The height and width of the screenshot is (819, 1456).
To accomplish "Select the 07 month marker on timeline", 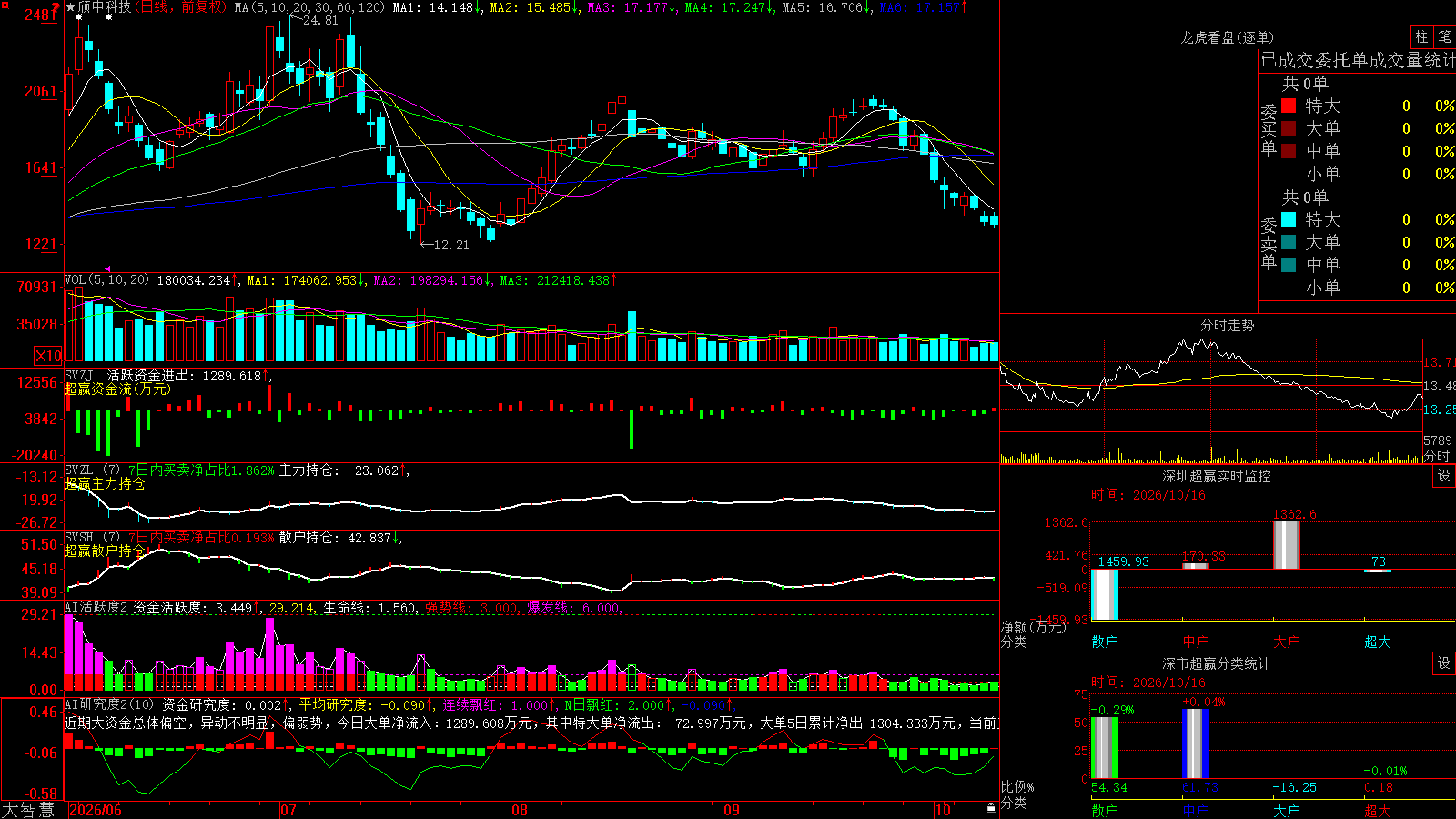I will (288, 810).
